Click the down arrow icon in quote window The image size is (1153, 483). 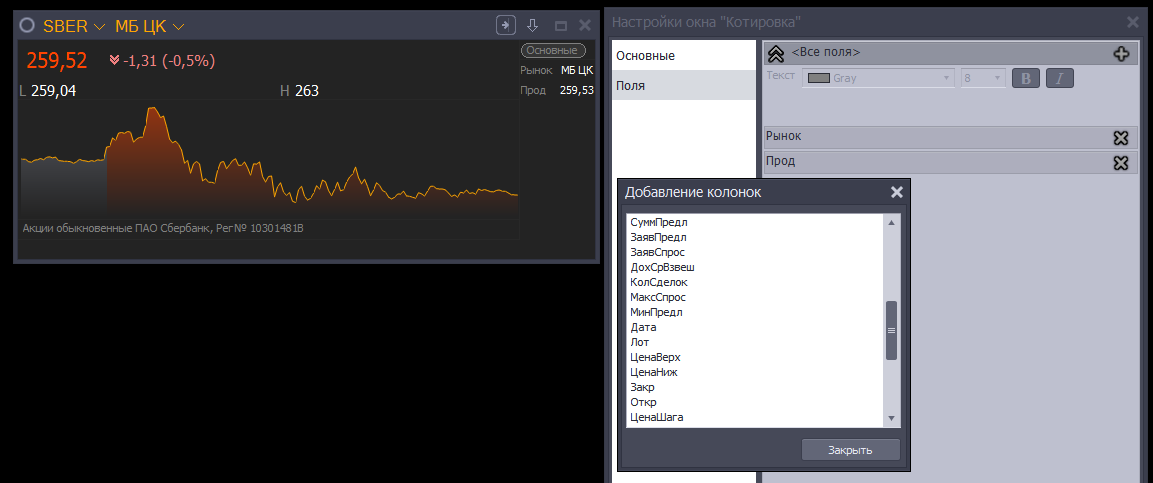(x=533, y=26)
